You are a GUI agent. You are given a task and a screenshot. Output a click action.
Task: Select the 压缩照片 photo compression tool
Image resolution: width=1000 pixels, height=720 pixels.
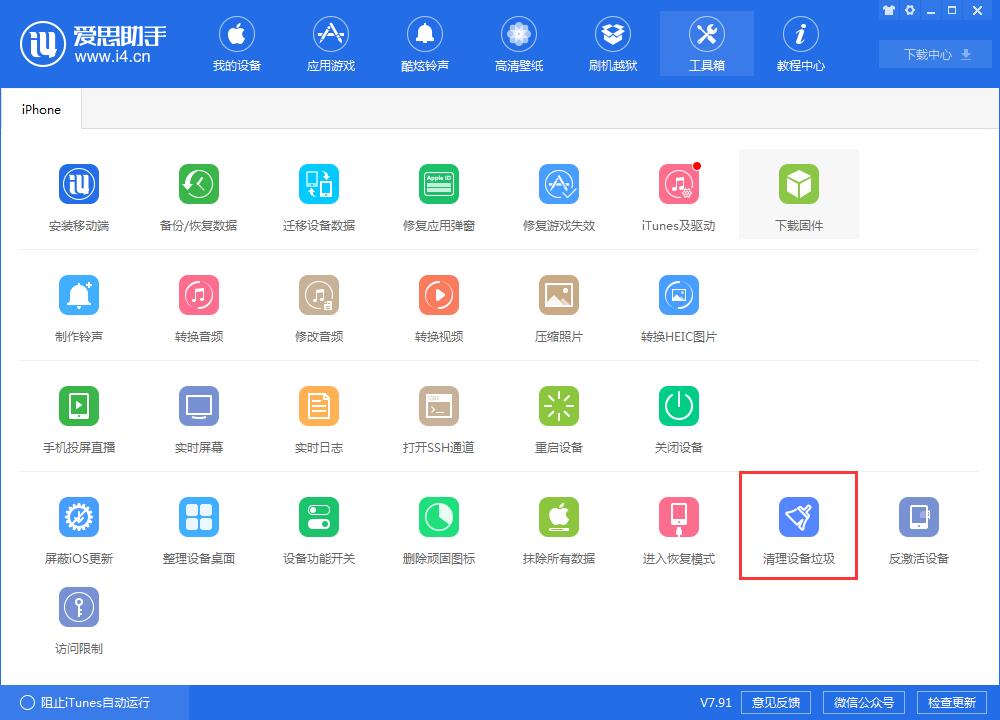pos(559,305)
